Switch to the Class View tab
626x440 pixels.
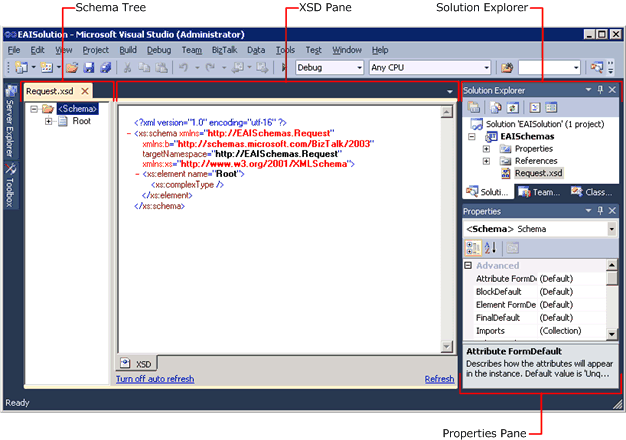click(592, 192)
